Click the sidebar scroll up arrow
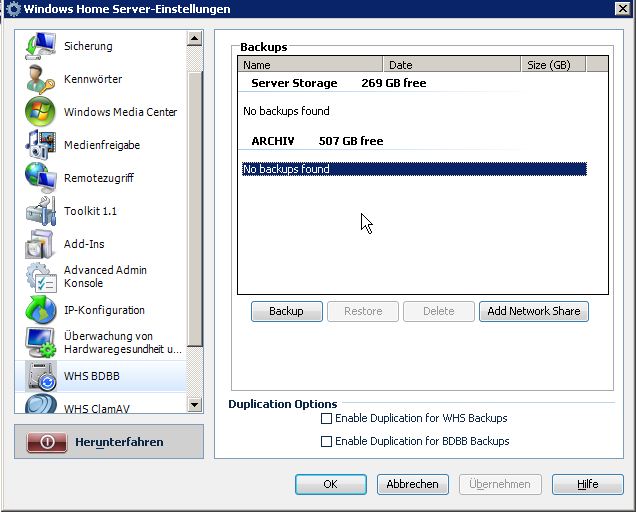636x514 pixels. coord(195,39)
